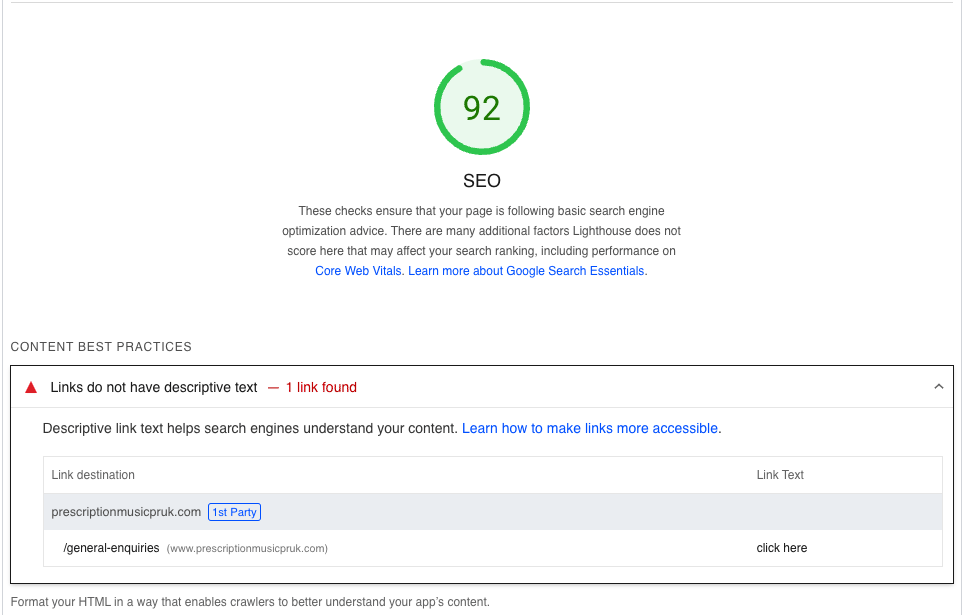Open the Core Web Vitals link

coord(358,271)
